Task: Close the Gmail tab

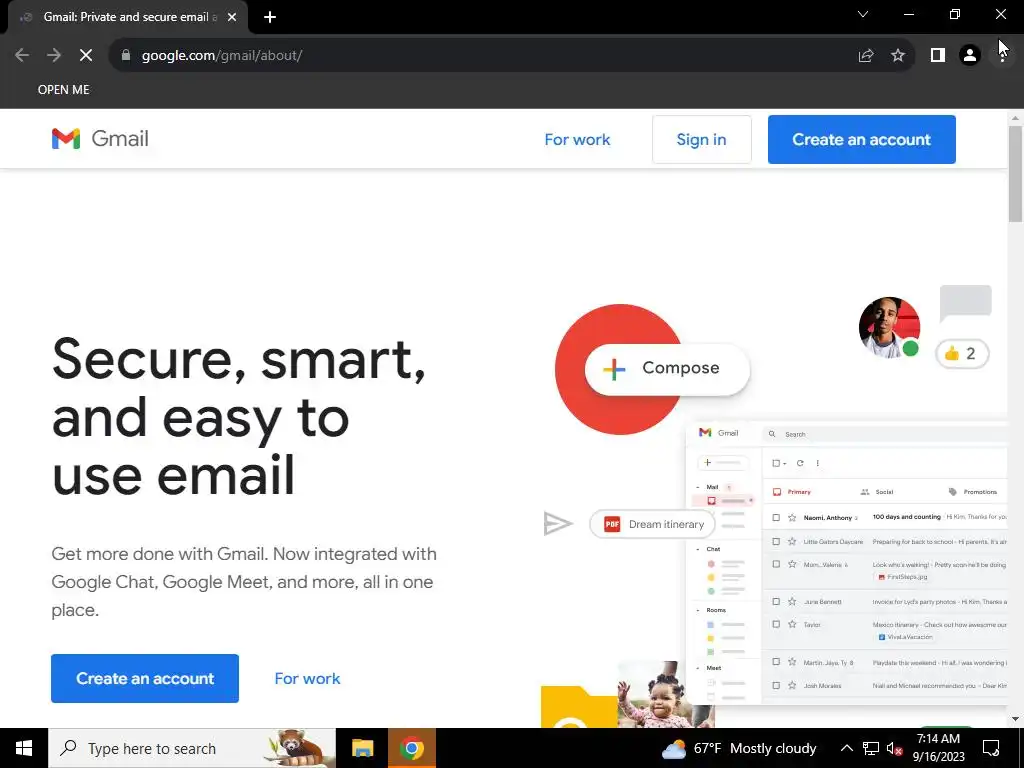Action: point(232,17)
